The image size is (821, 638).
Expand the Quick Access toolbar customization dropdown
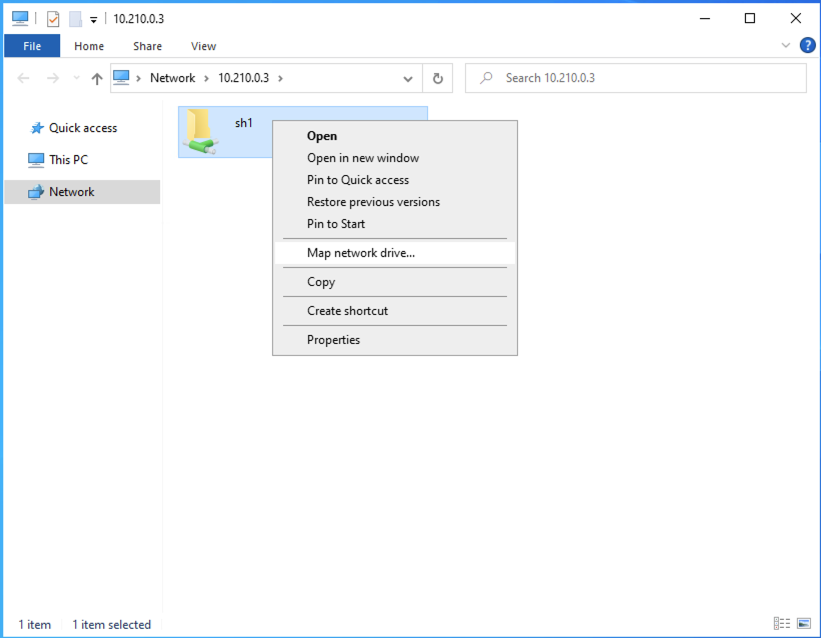tap(94, 17)
